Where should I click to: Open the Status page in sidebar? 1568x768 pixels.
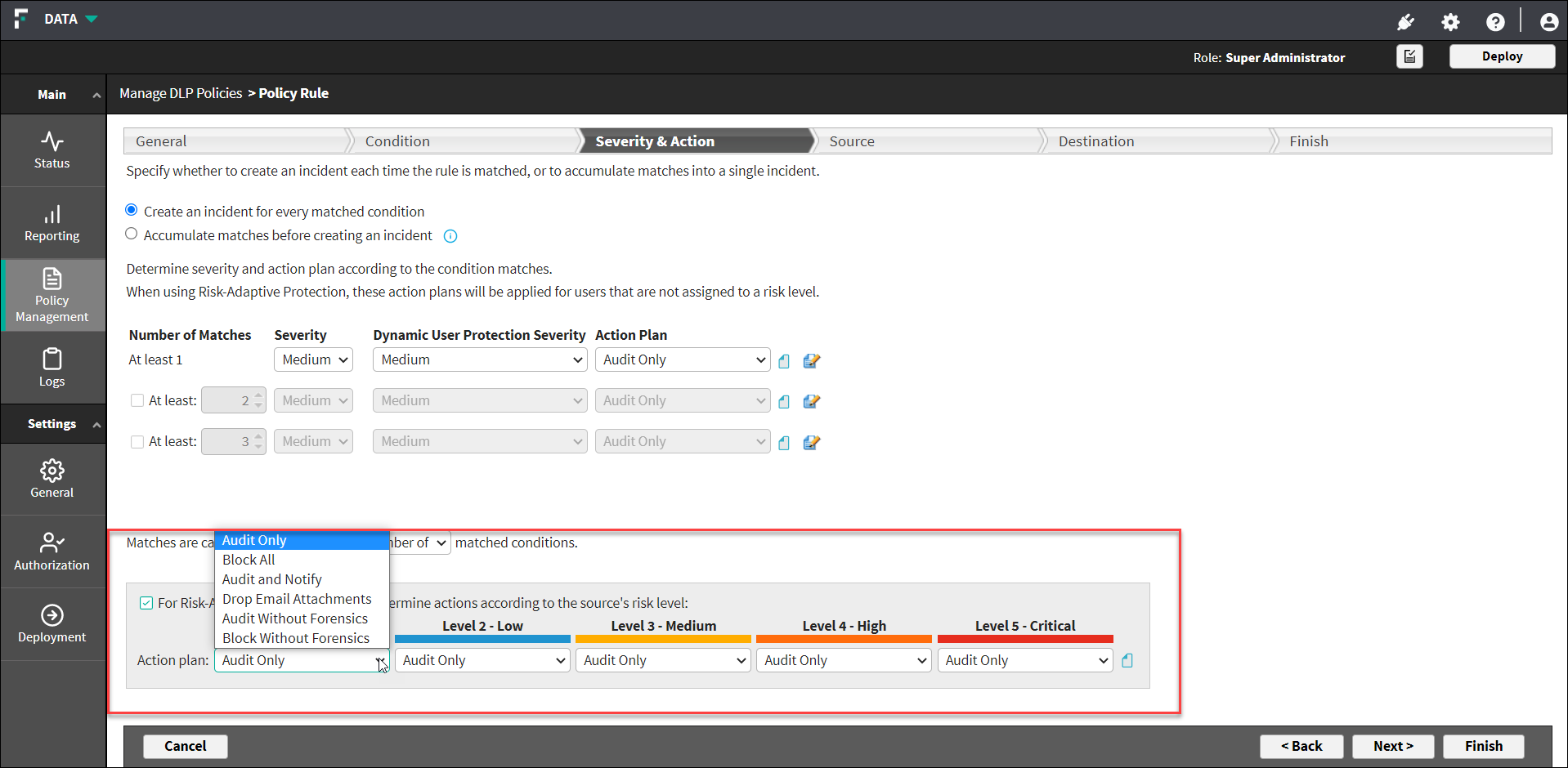52,150
